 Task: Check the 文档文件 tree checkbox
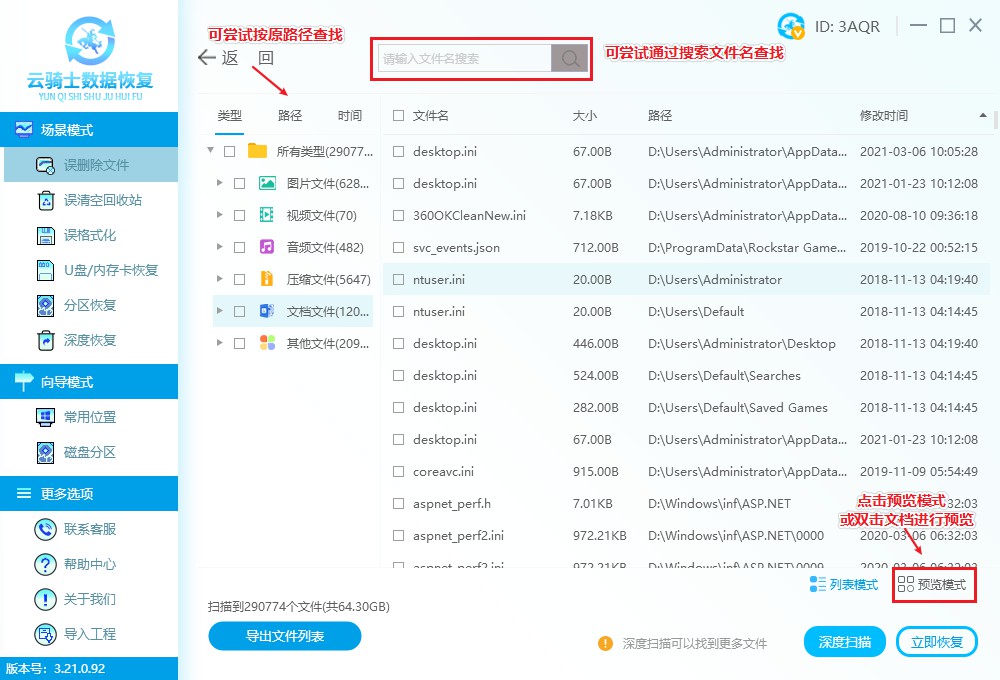click(240, 311)
